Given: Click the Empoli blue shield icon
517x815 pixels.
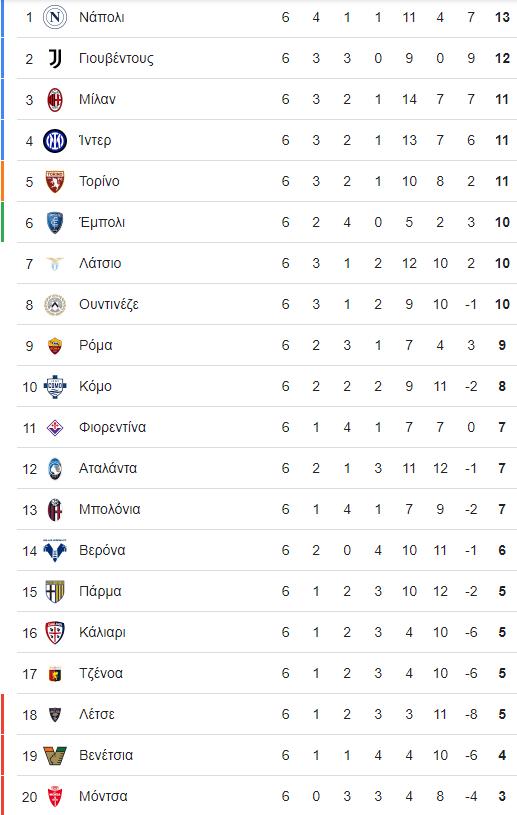Looking at the screenshot, I should click(x=55, y=222).
